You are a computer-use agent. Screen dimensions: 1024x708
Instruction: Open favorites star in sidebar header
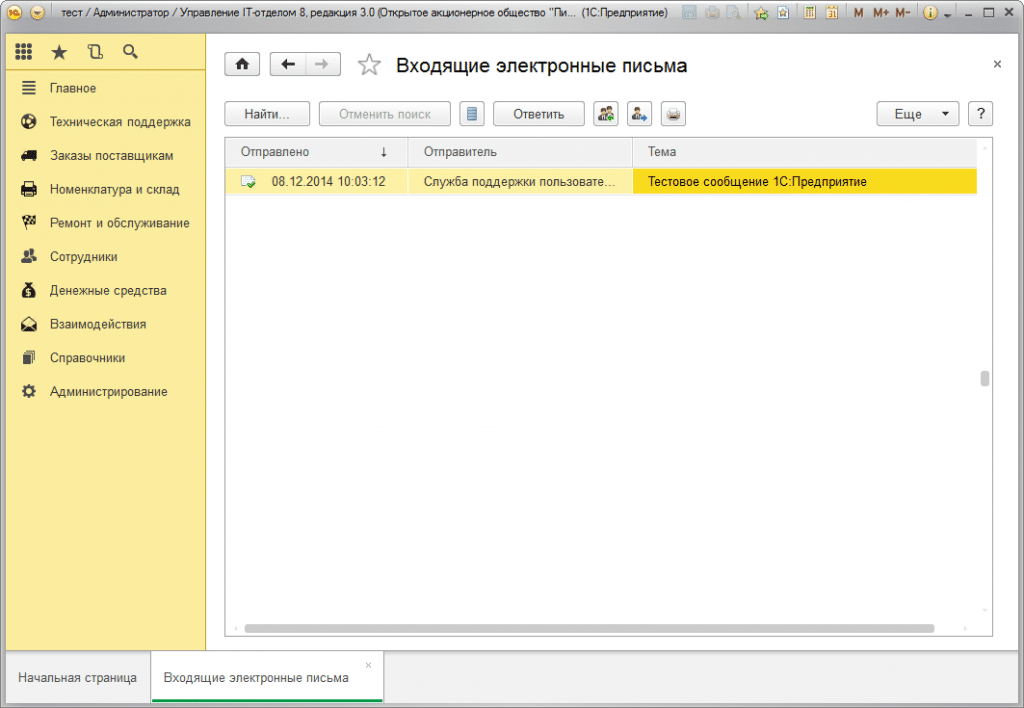click(59, 52)
